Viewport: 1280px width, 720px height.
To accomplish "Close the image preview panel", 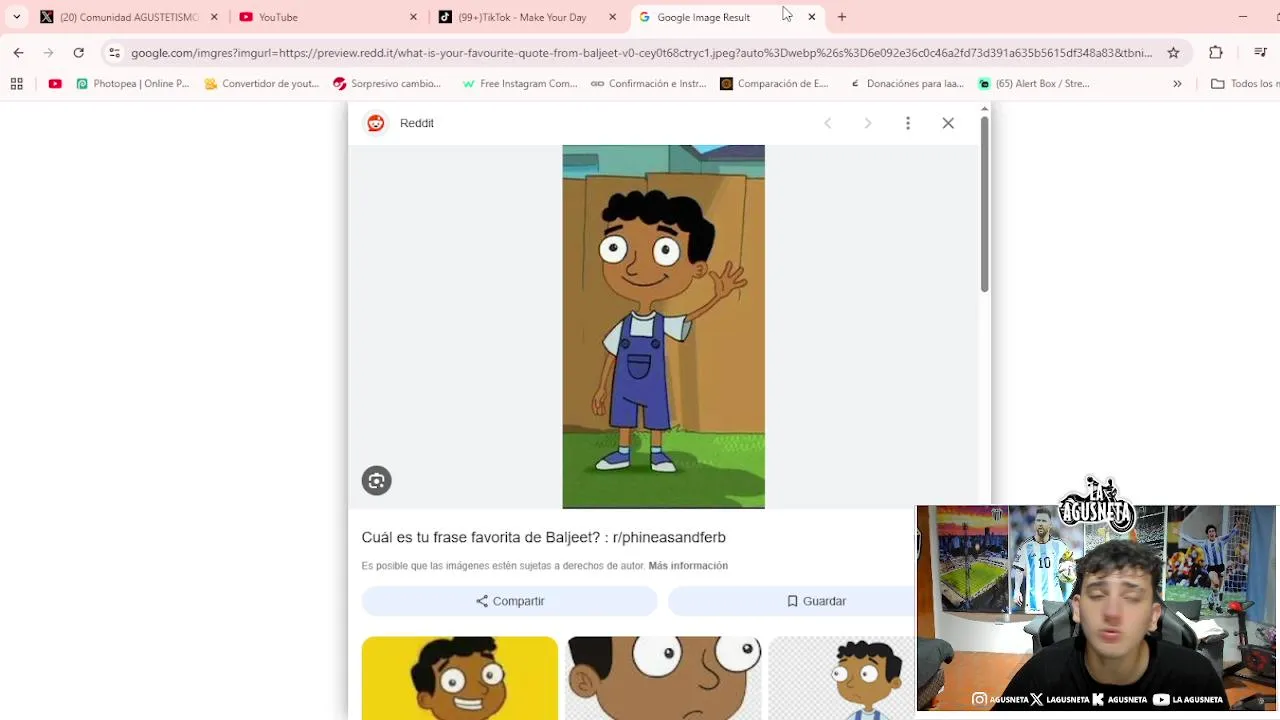I will coord(948,123).
